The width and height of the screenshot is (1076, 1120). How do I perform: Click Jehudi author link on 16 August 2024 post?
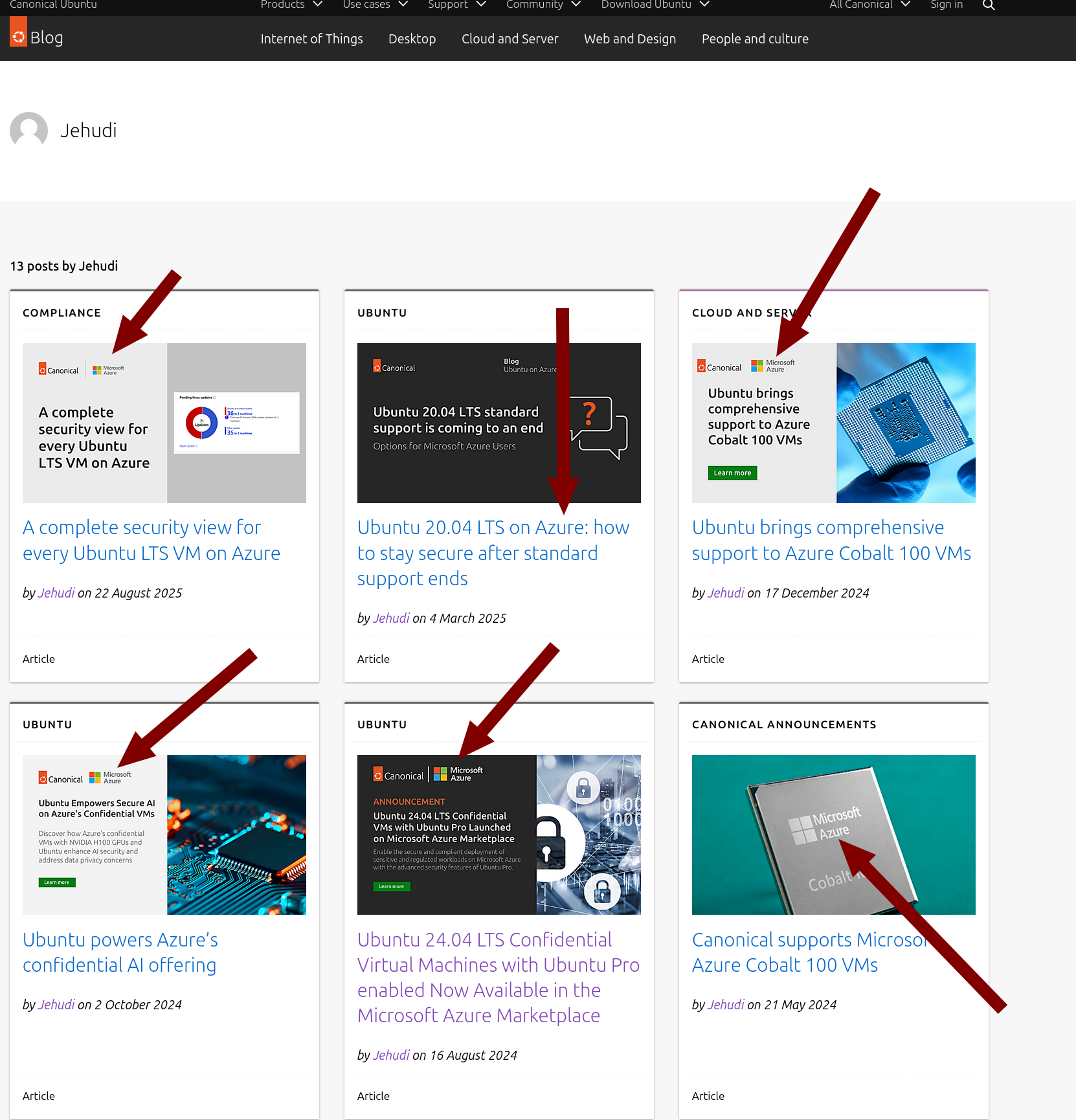[392, 1055]
